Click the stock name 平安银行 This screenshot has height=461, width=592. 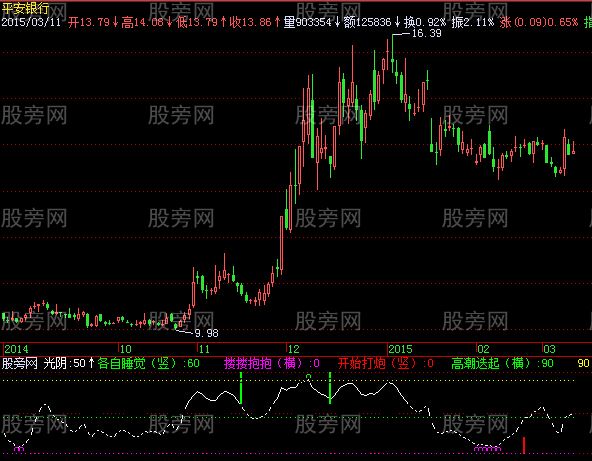25,8
